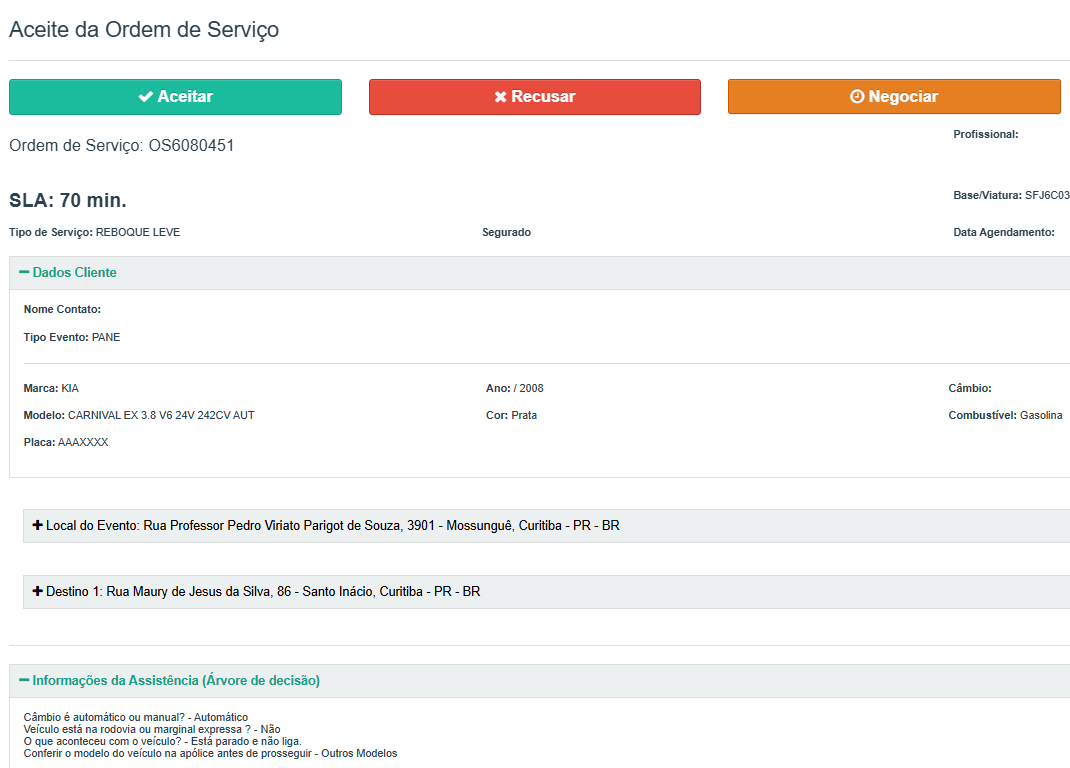Click the plus icon beside Local do Evento

coord(38,525)
